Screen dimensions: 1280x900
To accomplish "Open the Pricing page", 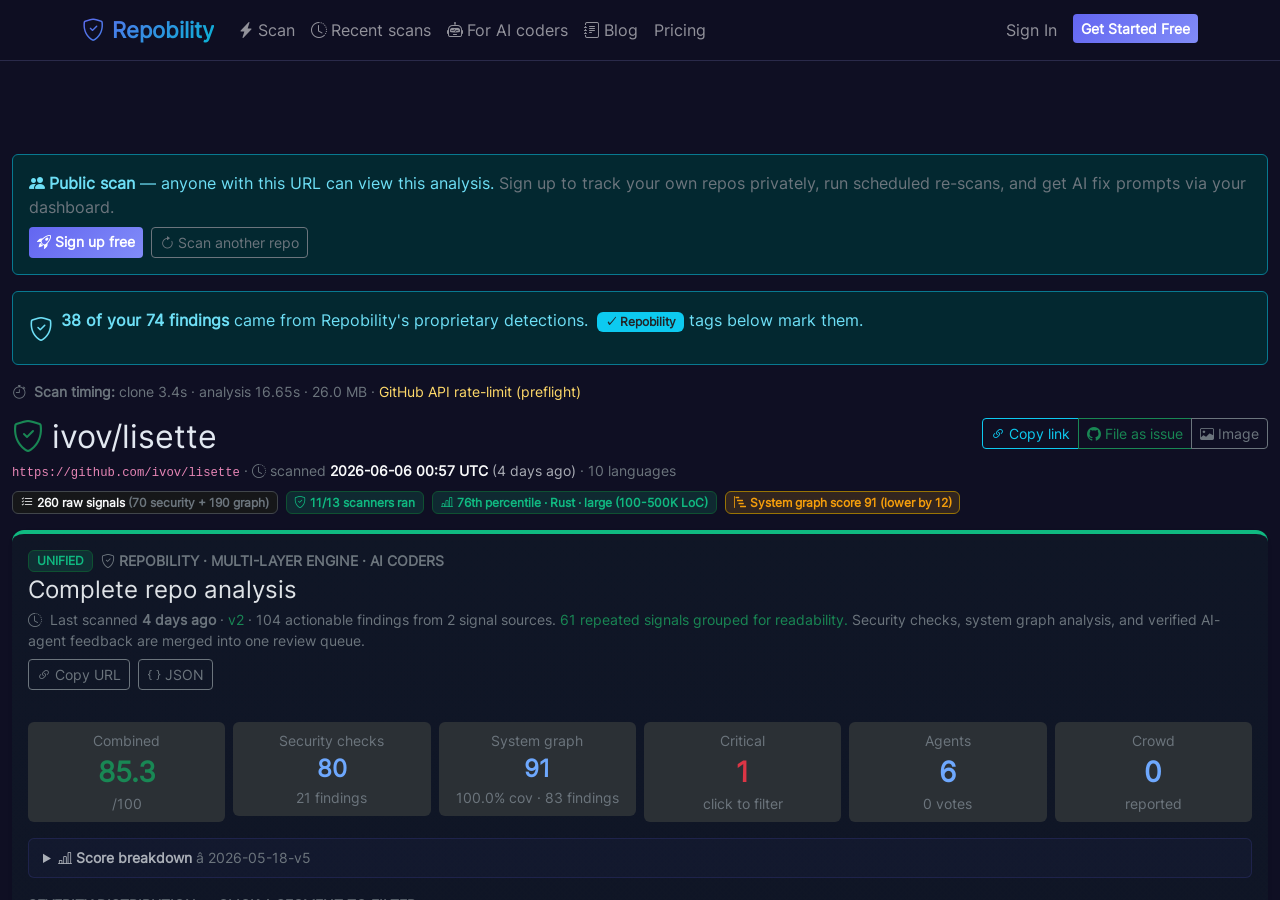I will [680, 30].
